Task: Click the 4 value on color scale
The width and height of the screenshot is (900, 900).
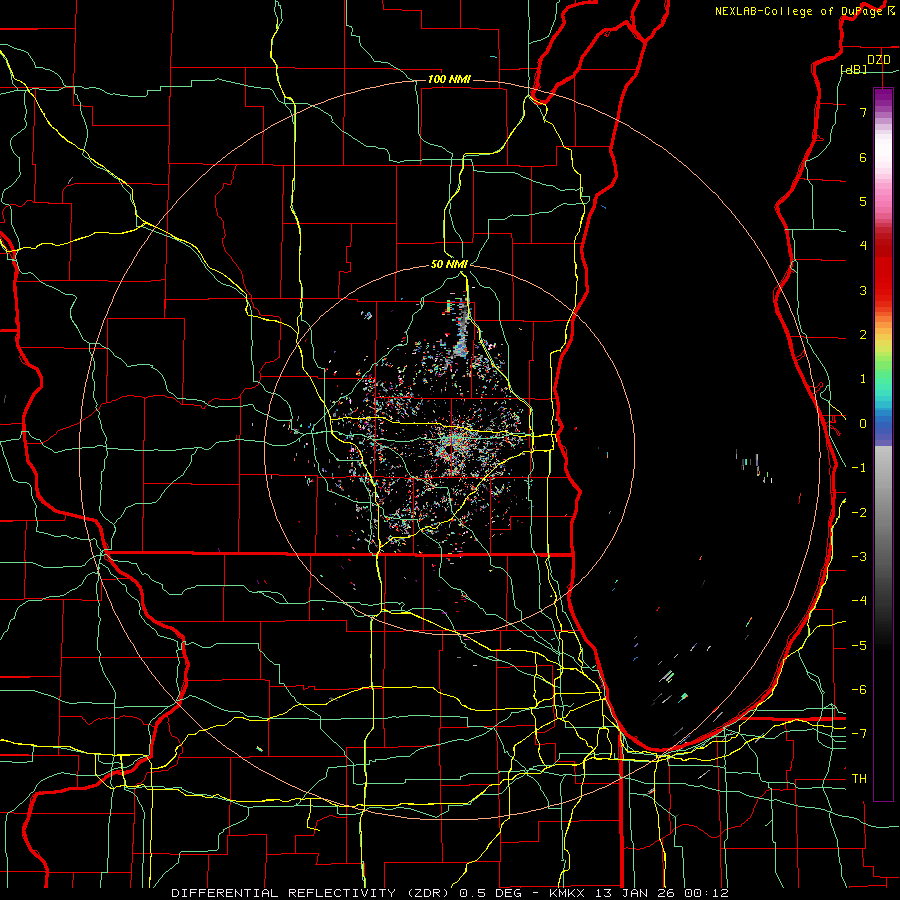Action: click(x=863, y=246)
